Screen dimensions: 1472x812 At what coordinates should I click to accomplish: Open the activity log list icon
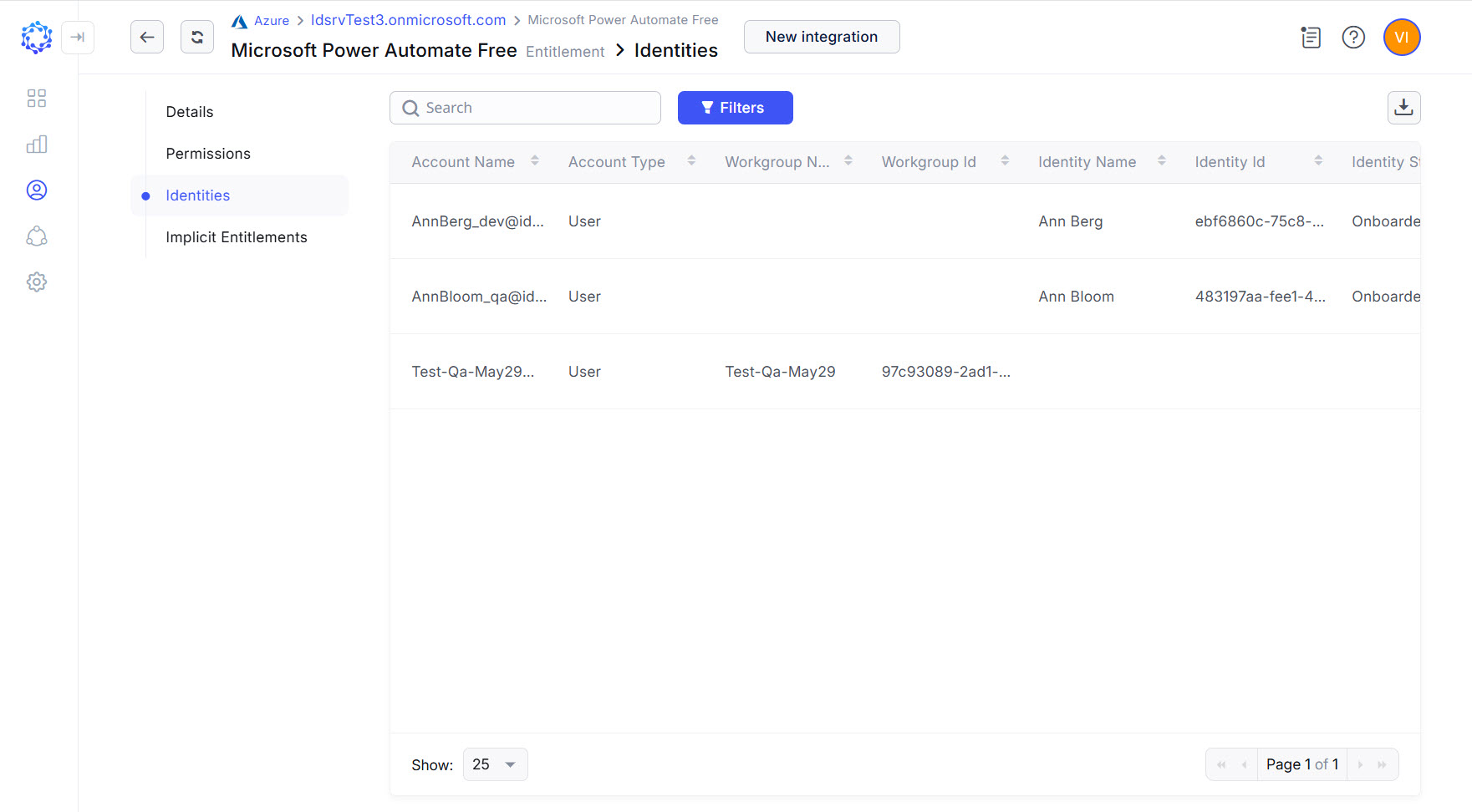pyautogui.click(x=1310, y=38)
